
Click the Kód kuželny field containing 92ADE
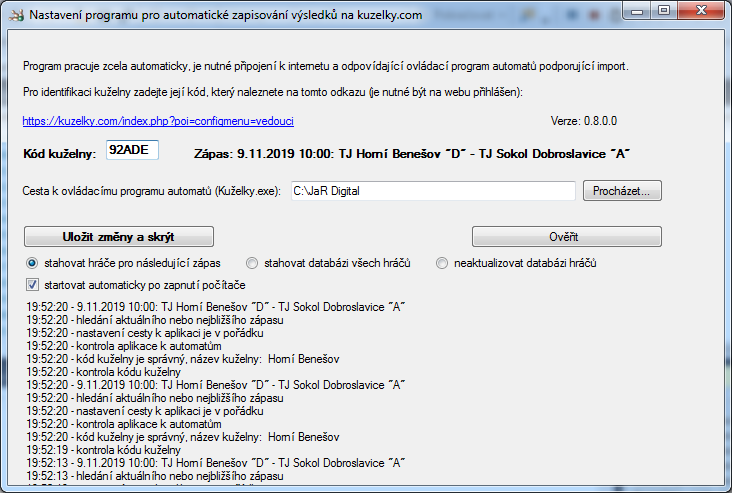(131, 151)
